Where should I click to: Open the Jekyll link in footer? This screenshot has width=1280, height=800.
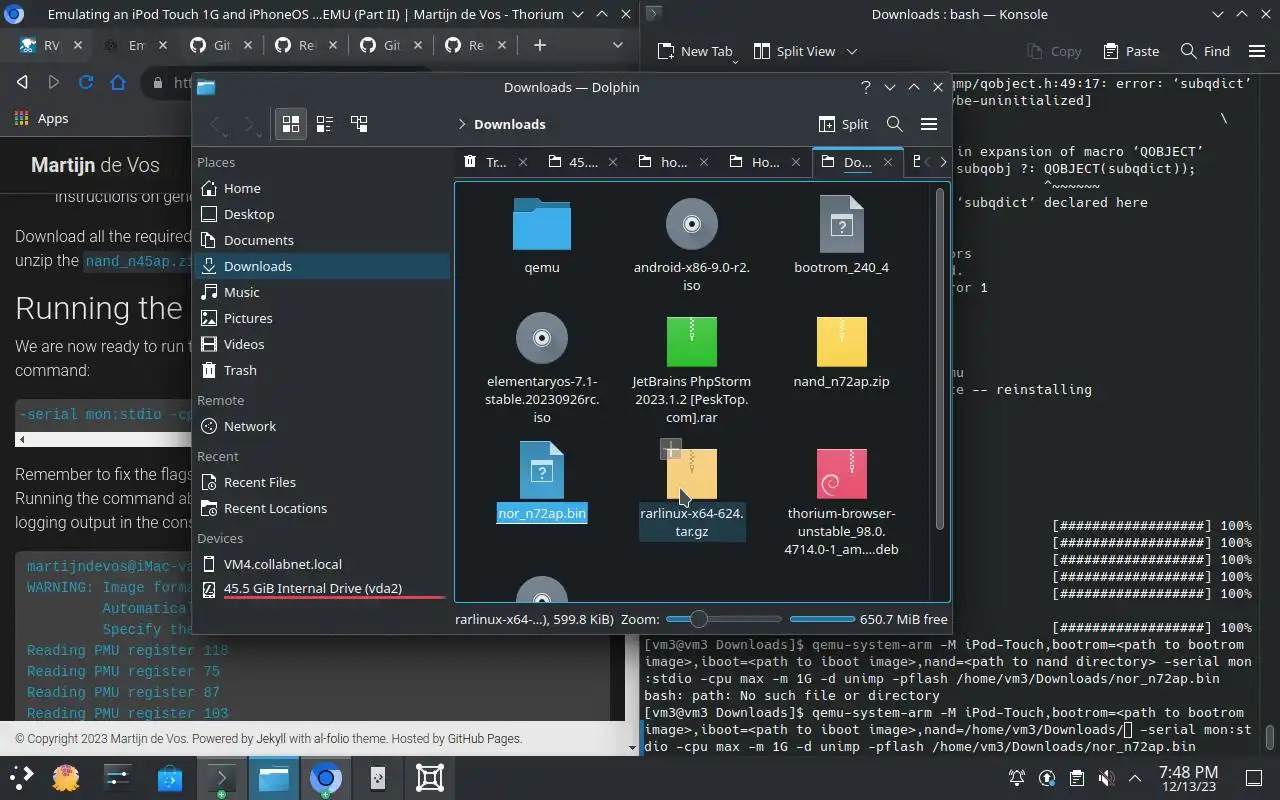(271, 739)
